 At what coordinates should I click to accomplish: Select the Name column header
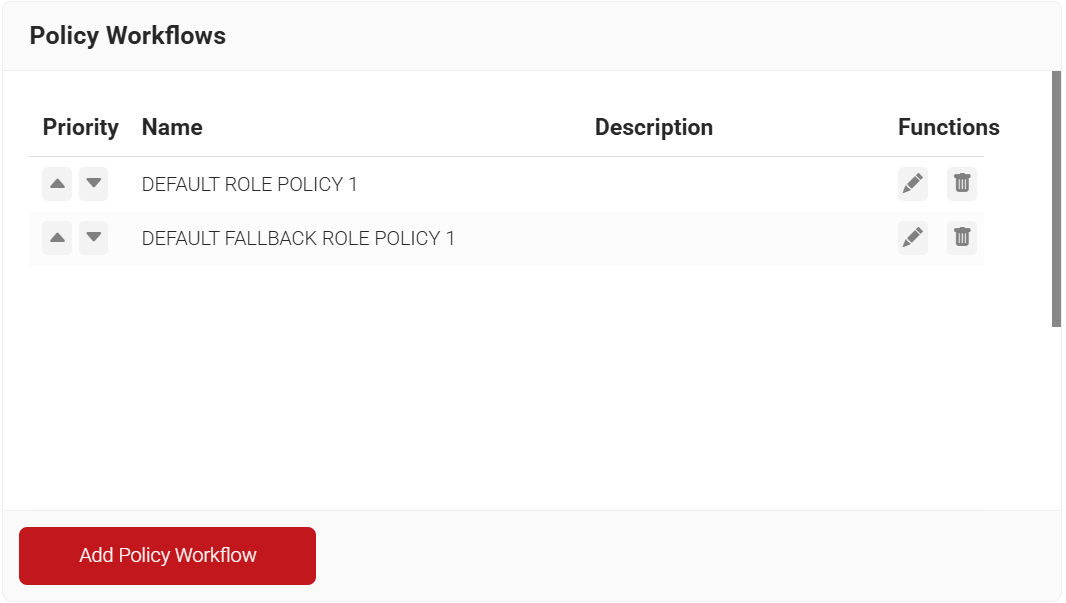tap(172, 128)
